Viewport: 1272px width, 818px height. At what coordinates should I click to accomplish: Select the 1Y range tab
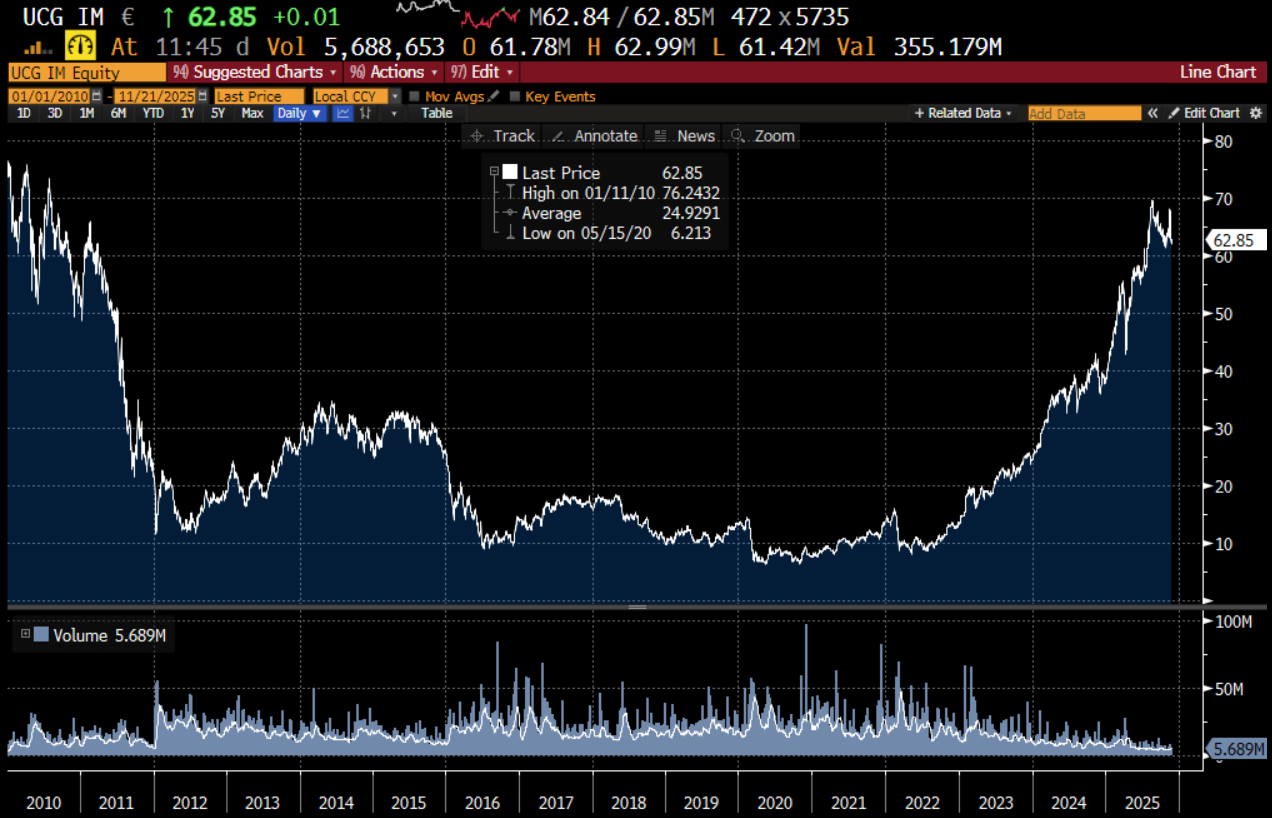(x=187, y=113)
